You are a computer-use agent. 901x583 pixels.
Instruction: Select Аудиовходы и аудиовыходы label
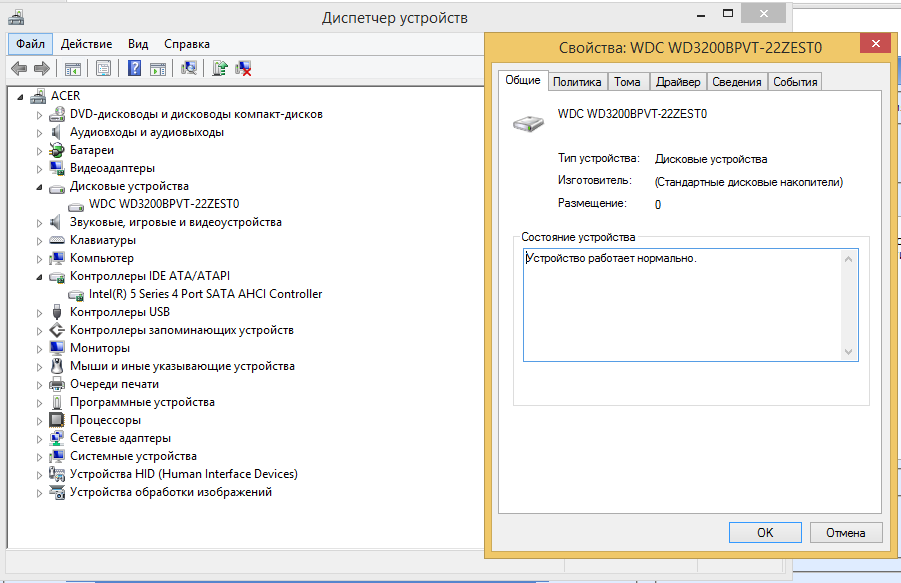pos(147,132)
